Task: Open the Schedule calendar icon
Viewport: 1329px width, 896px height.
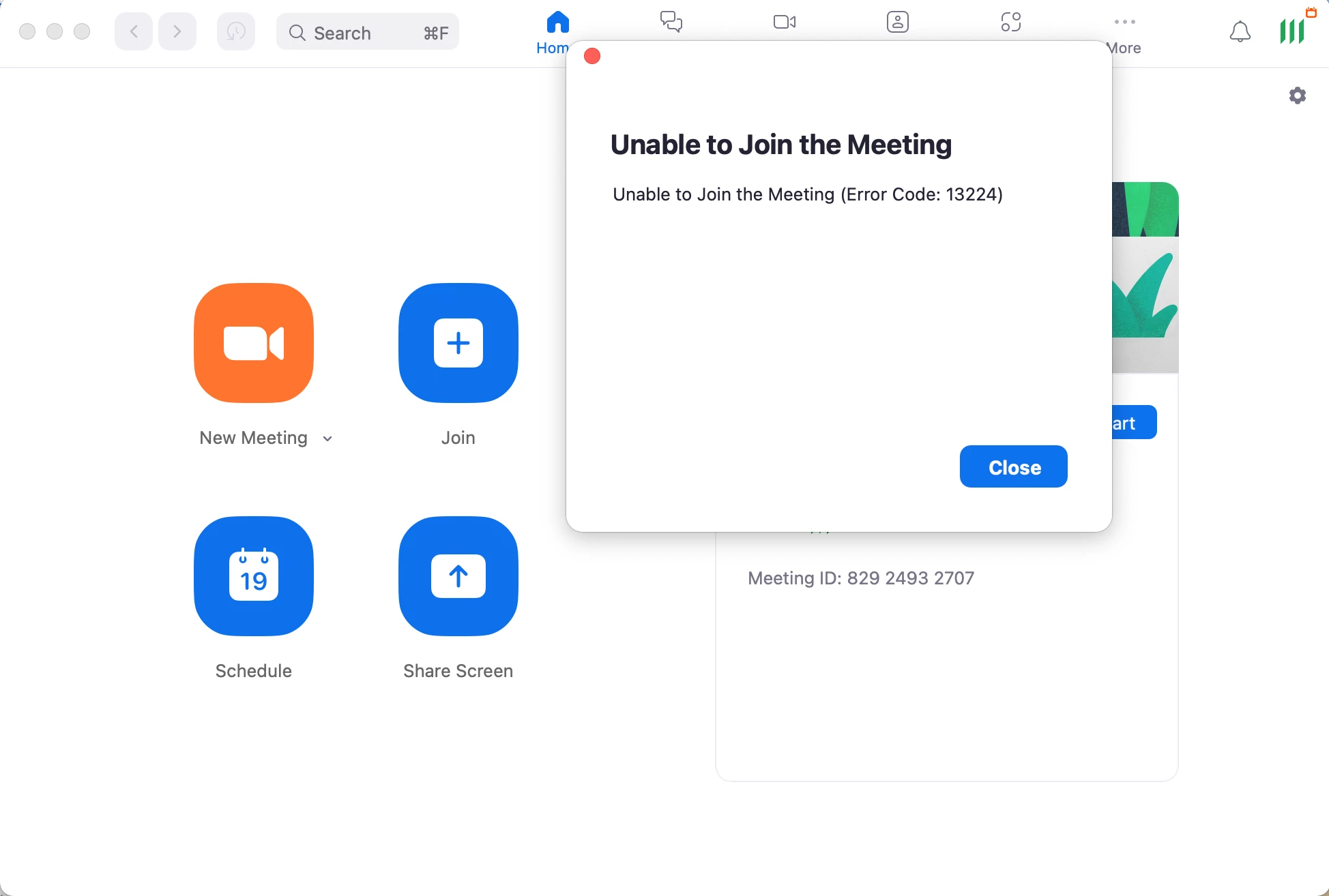Action: (254, 576)
